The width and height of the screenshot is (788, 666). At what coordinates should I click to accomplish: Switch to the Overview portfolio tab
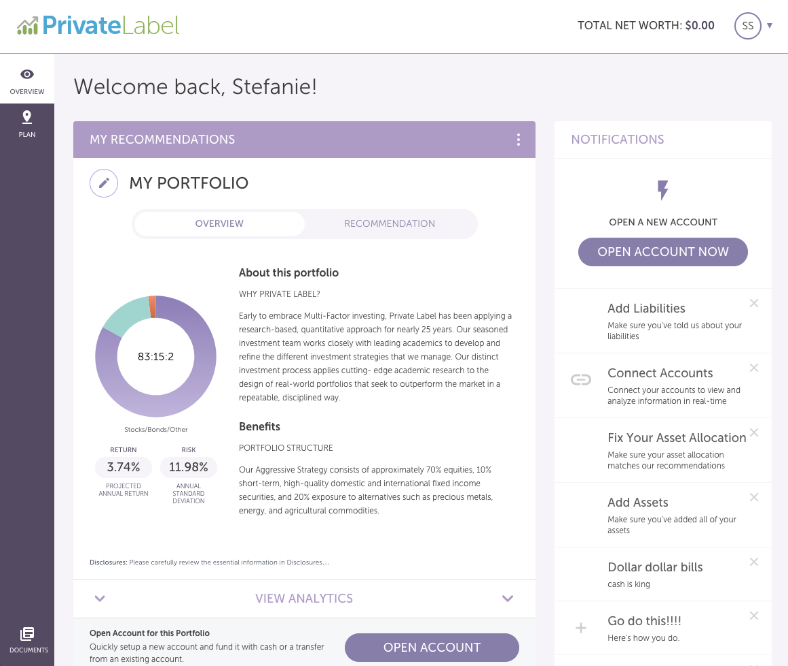click(219, 224)
